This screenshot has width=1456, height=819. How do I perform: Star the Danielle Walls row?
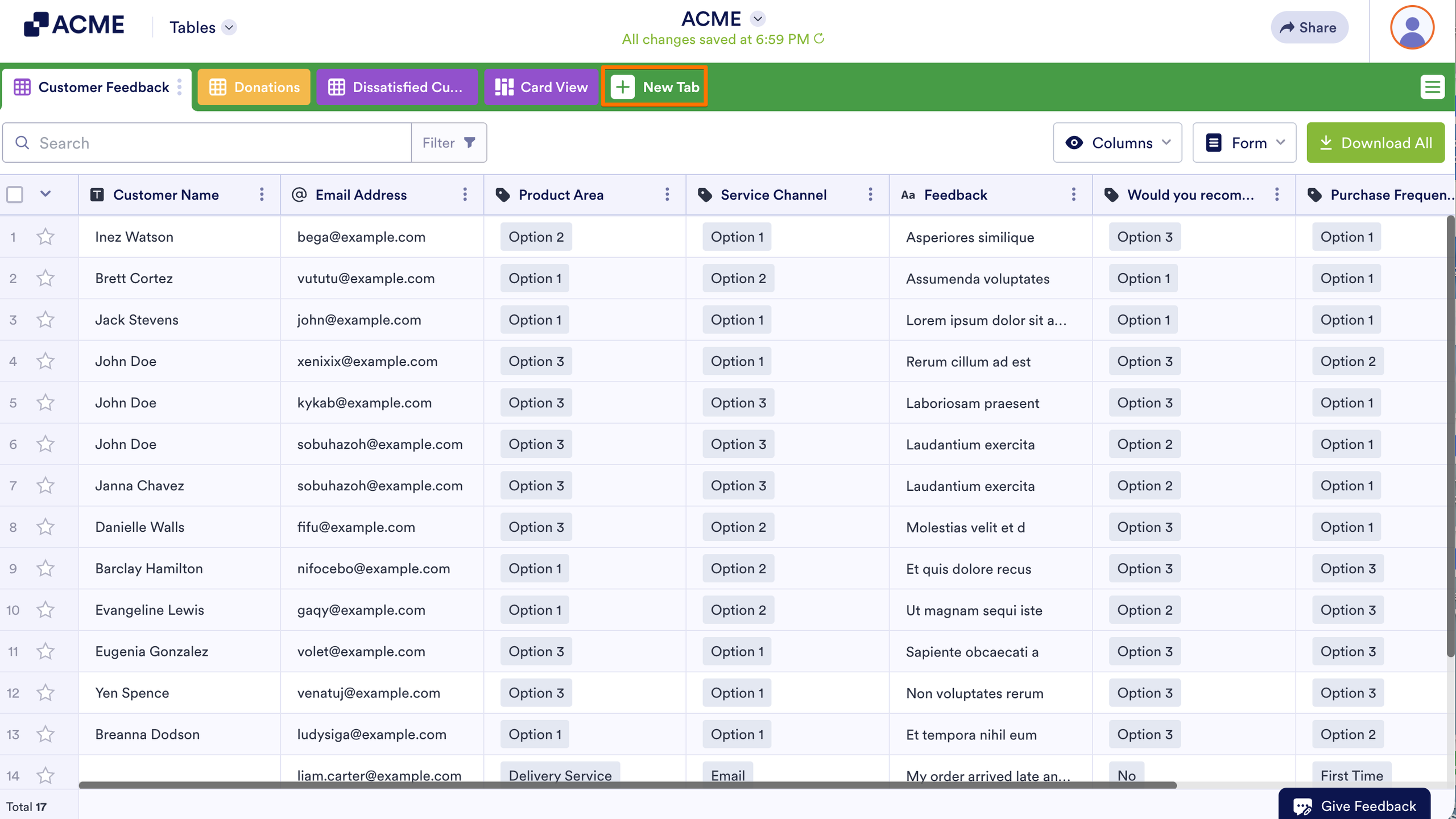coord(45,527)
